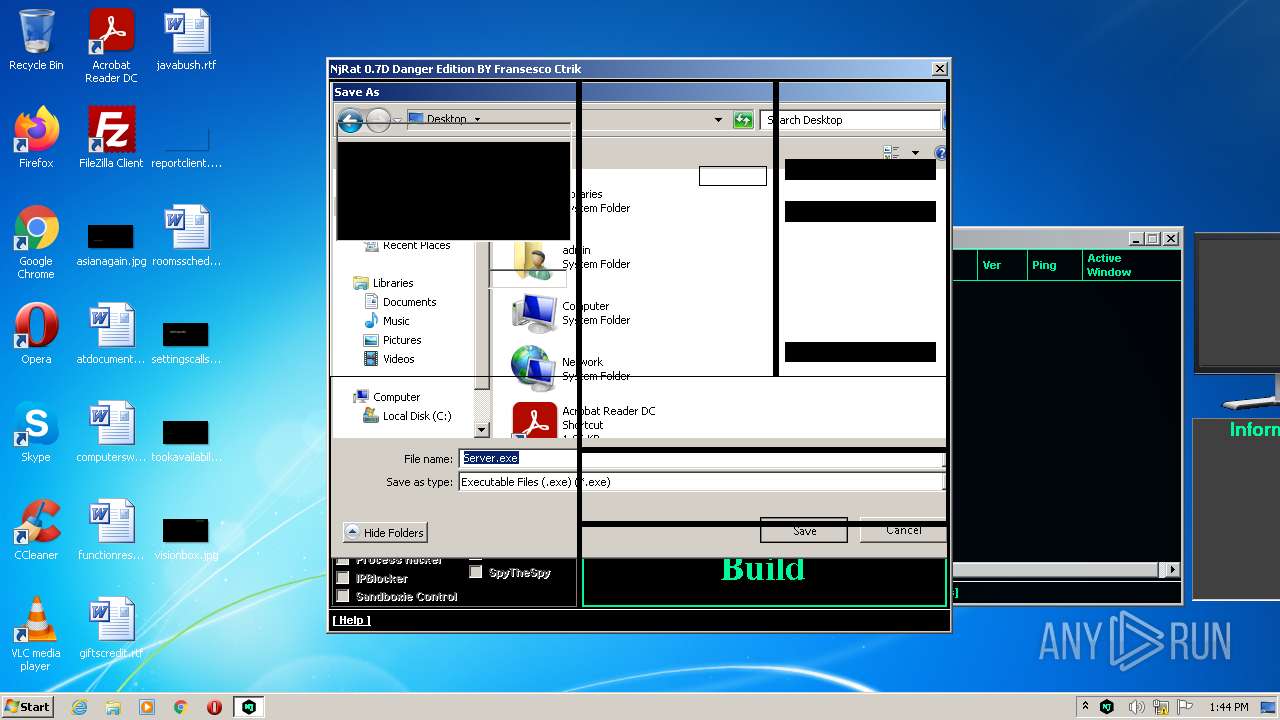Image resolution: width=1280 pixels, height=720 pixels.
Task: Open Recycle Bin desktop icon
Action: click(x=36, y=41)
